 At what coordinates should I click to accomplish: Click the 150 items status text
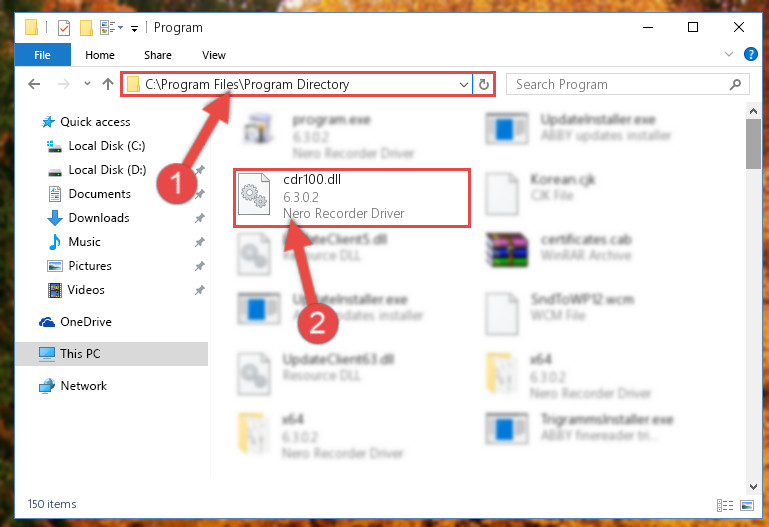[x=52, y=504]
